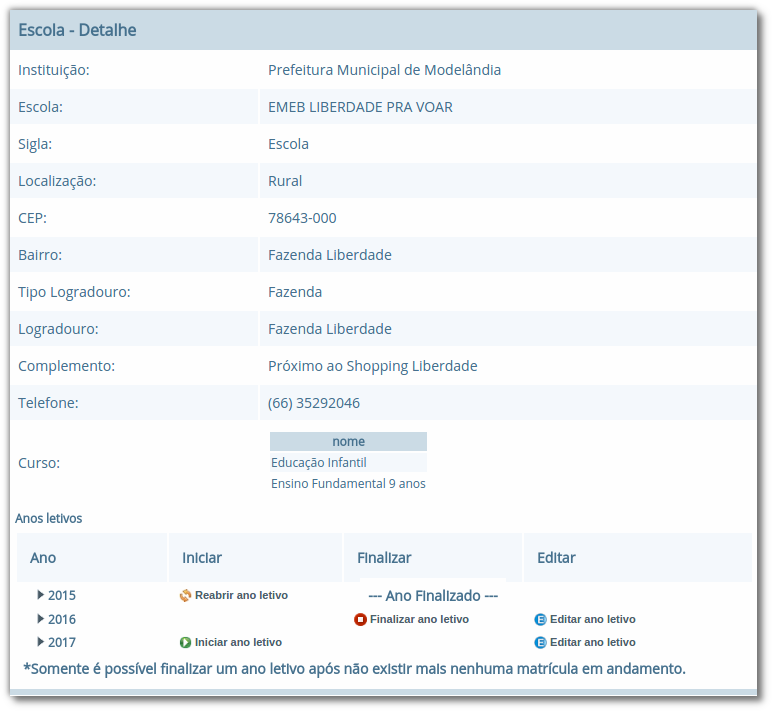Click the red Finalizar stop icon for 2016
The image size is (773, 712).
click(361, 619)
